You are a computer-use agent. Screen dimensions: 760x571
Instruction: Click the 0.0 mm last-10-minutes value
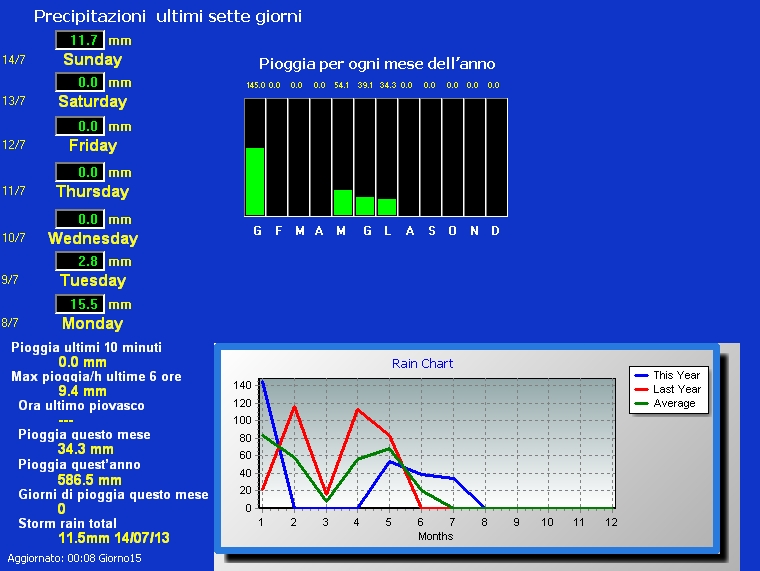click(82, 362)
